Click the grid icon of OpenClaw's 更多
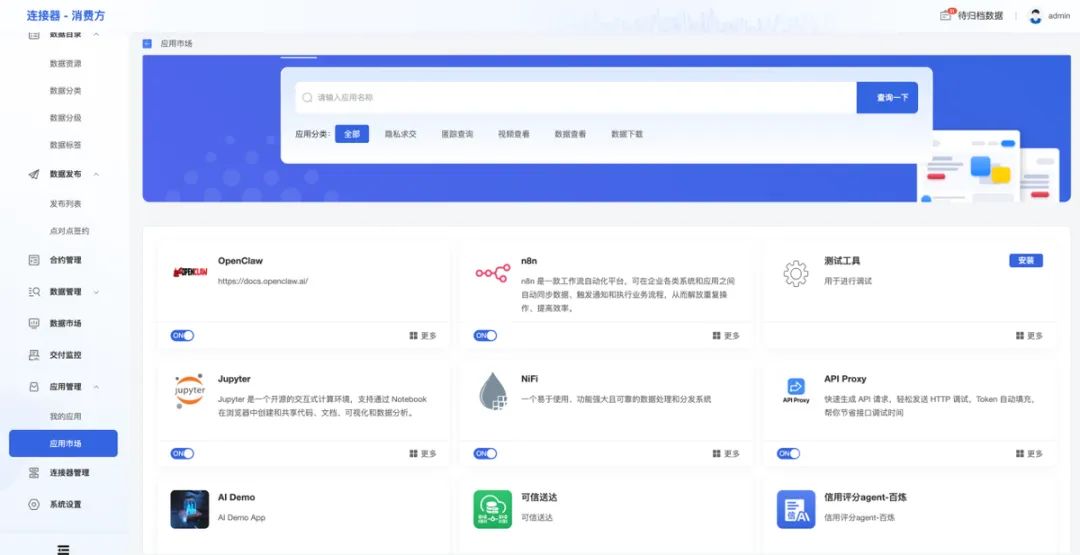This screenshot has height=555, width=1080. [413, 336]
